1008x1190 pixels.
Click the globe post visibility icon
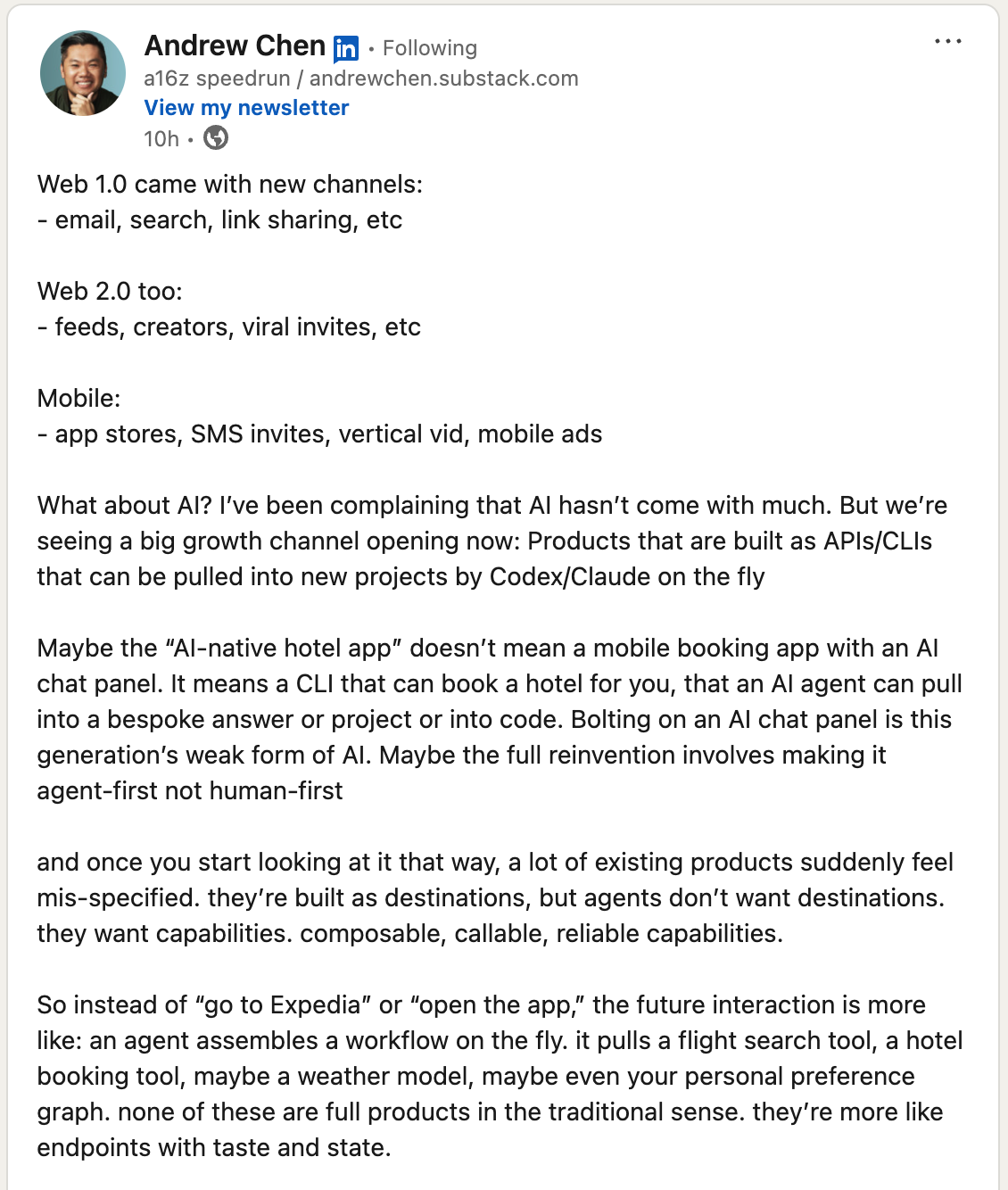click(x=216, y=138)
